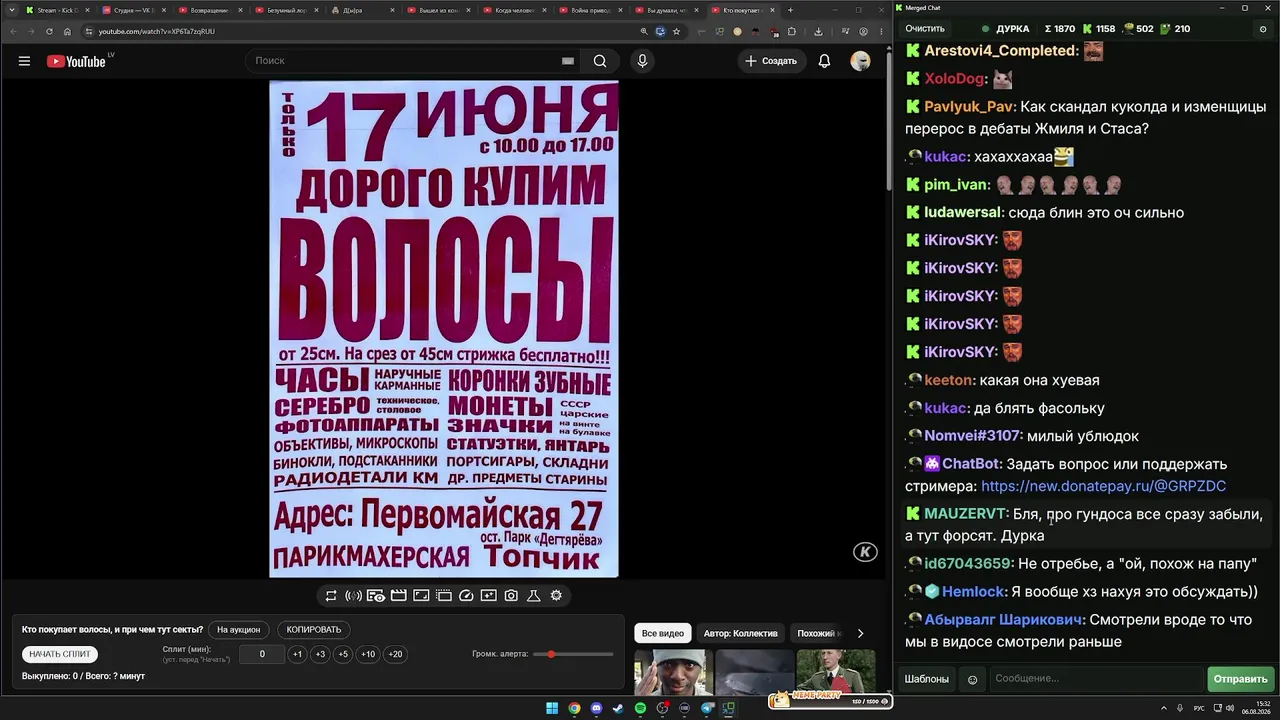Click the speedometer icon in player toolbar
Screen dimensions: 1280x720
[466, 595]
